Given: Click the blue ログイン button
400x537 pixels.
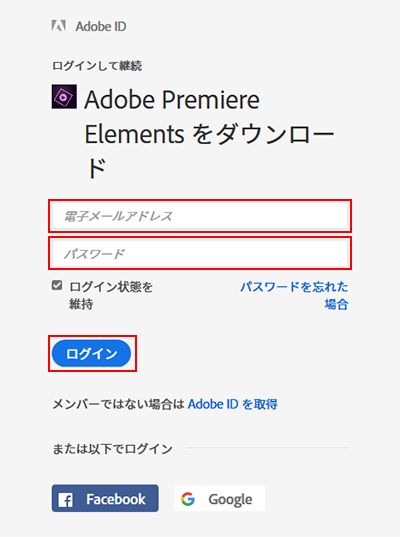Looking at the screenshot, I should pyautogui.click(x=91, y=353).
